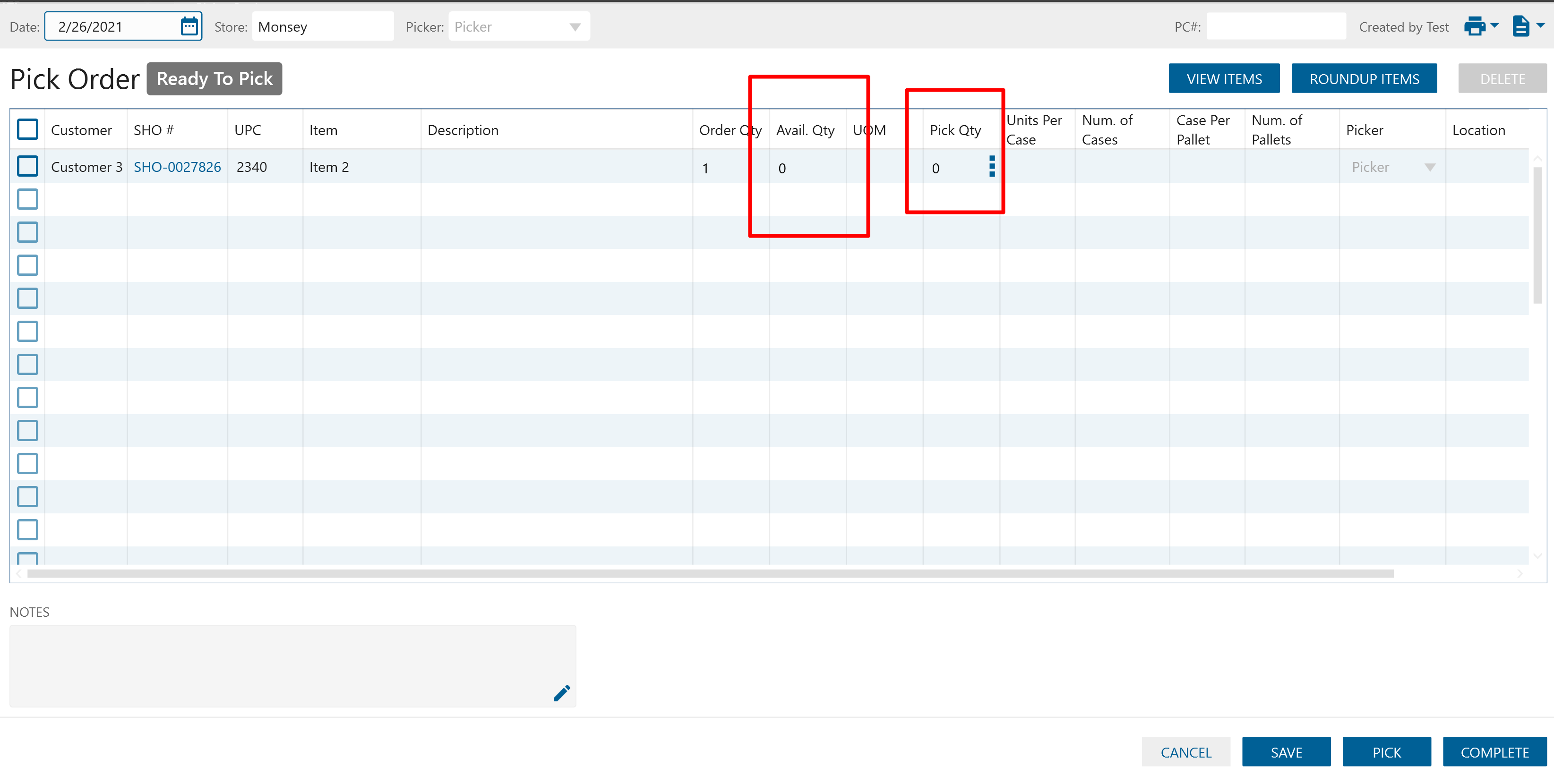Open the printer options dropdown arrow

tap(1495, 26)
